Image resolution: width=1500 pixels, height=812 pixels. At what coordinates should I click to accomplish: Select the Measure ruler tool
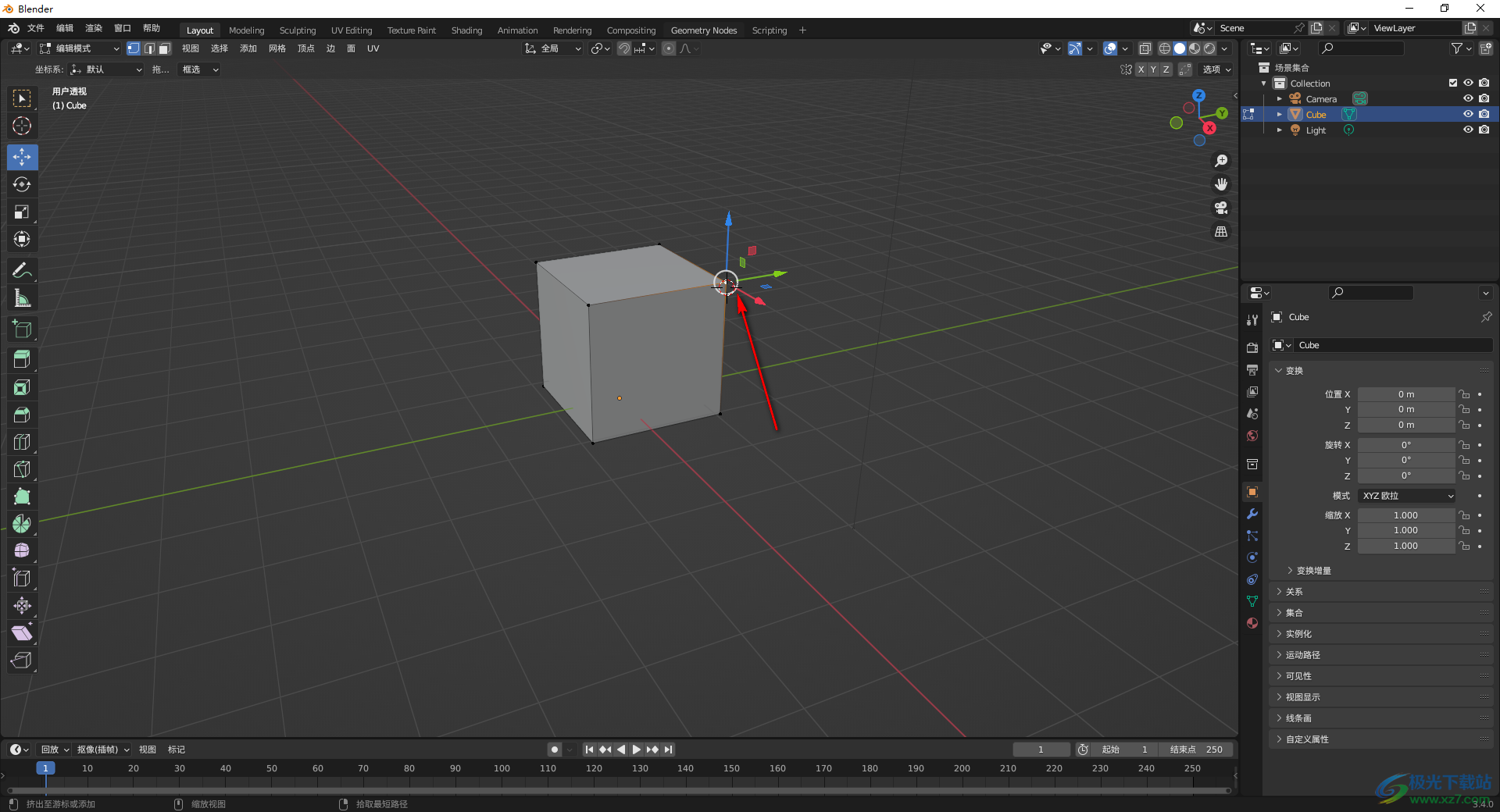pyautogui.click(x=22, y=298)
